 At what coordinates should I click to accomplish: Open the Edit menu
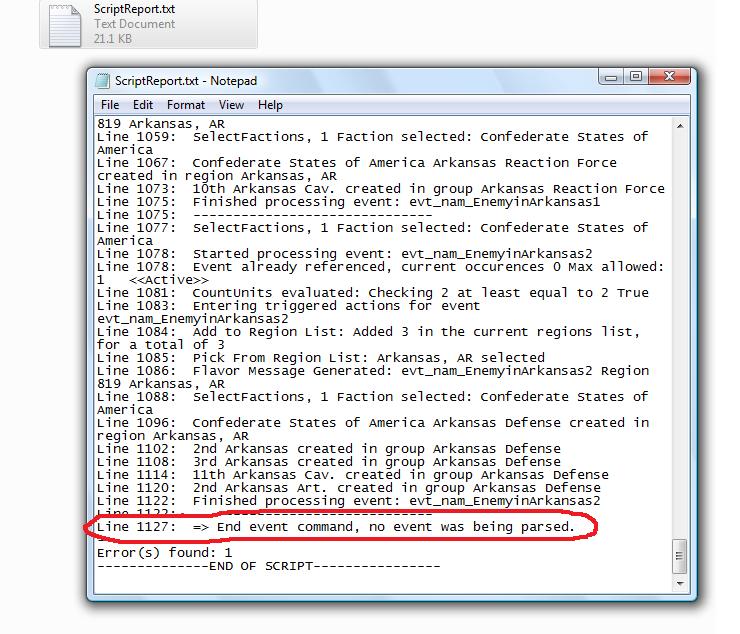[143, 105]
